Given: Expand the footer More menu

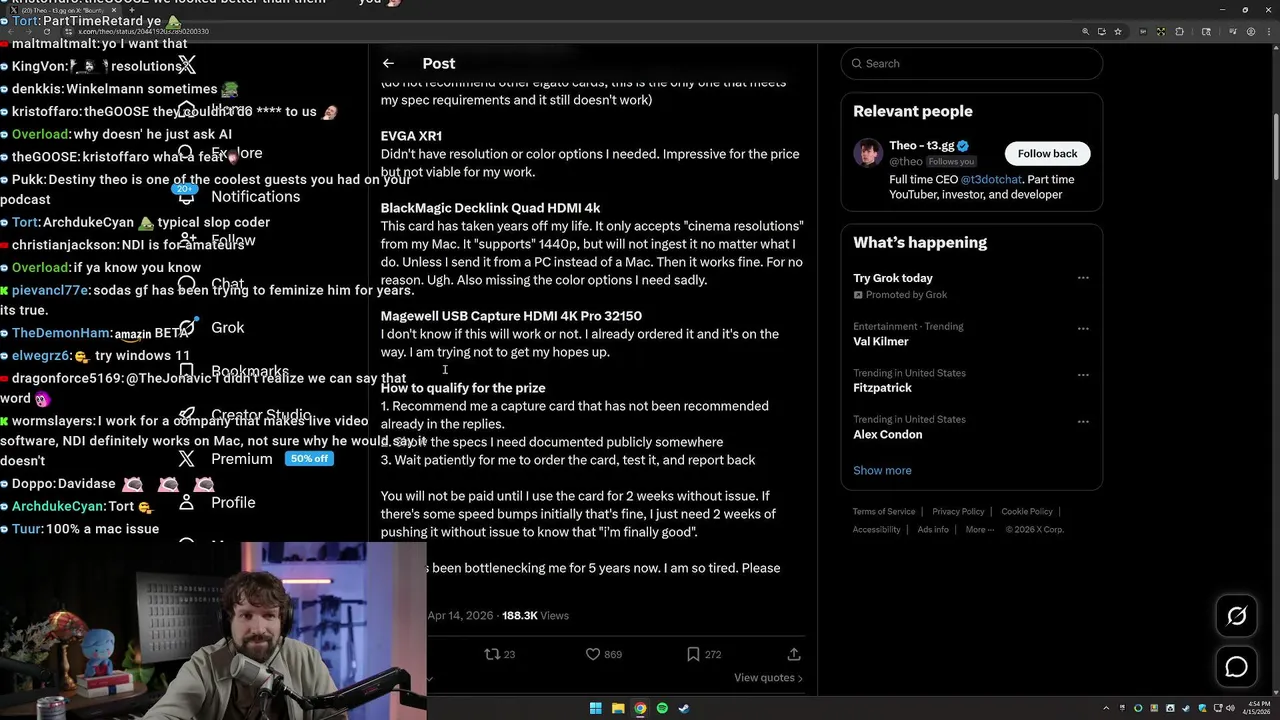Looking at the screenshot, I should pos(979,530).
